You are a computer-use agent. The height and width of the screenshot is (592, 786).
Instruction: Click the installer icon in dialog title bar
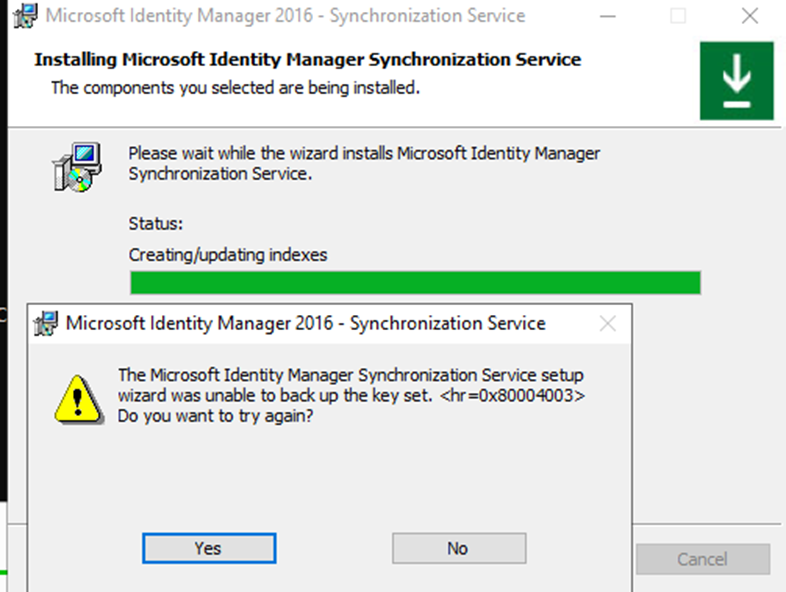pos(46,323)
